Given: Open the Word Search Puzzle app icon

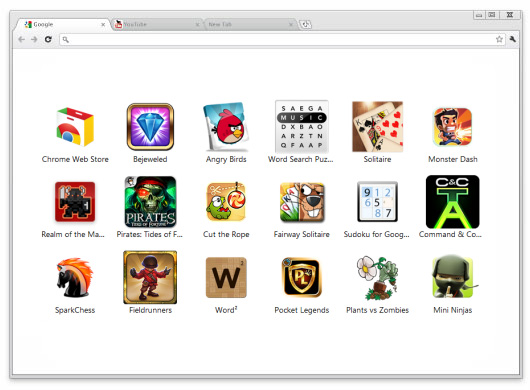Looking at the screenshot, I should (x=302, y=126).
